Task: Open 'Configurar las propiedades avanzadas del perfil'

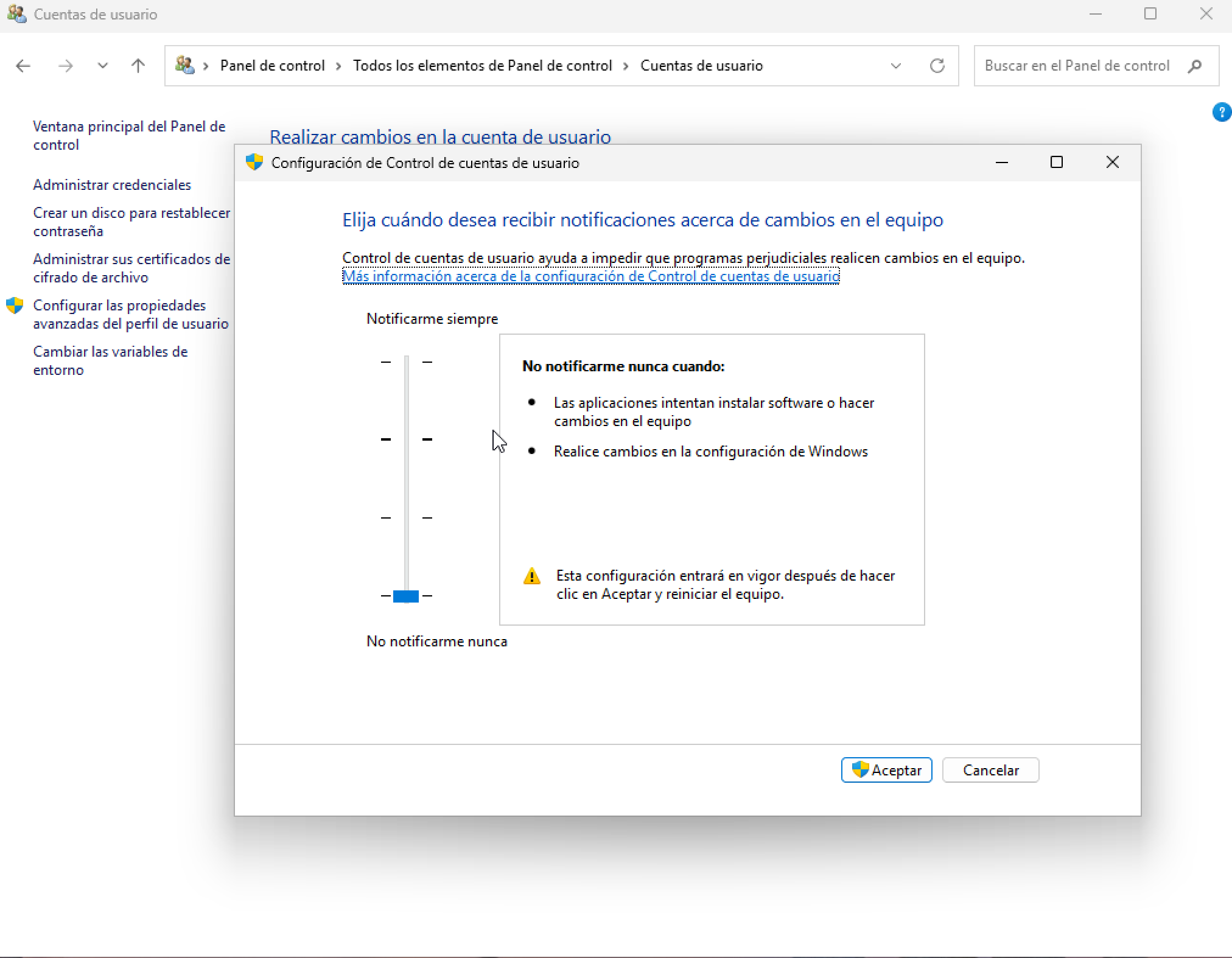Action: (131, 315)
